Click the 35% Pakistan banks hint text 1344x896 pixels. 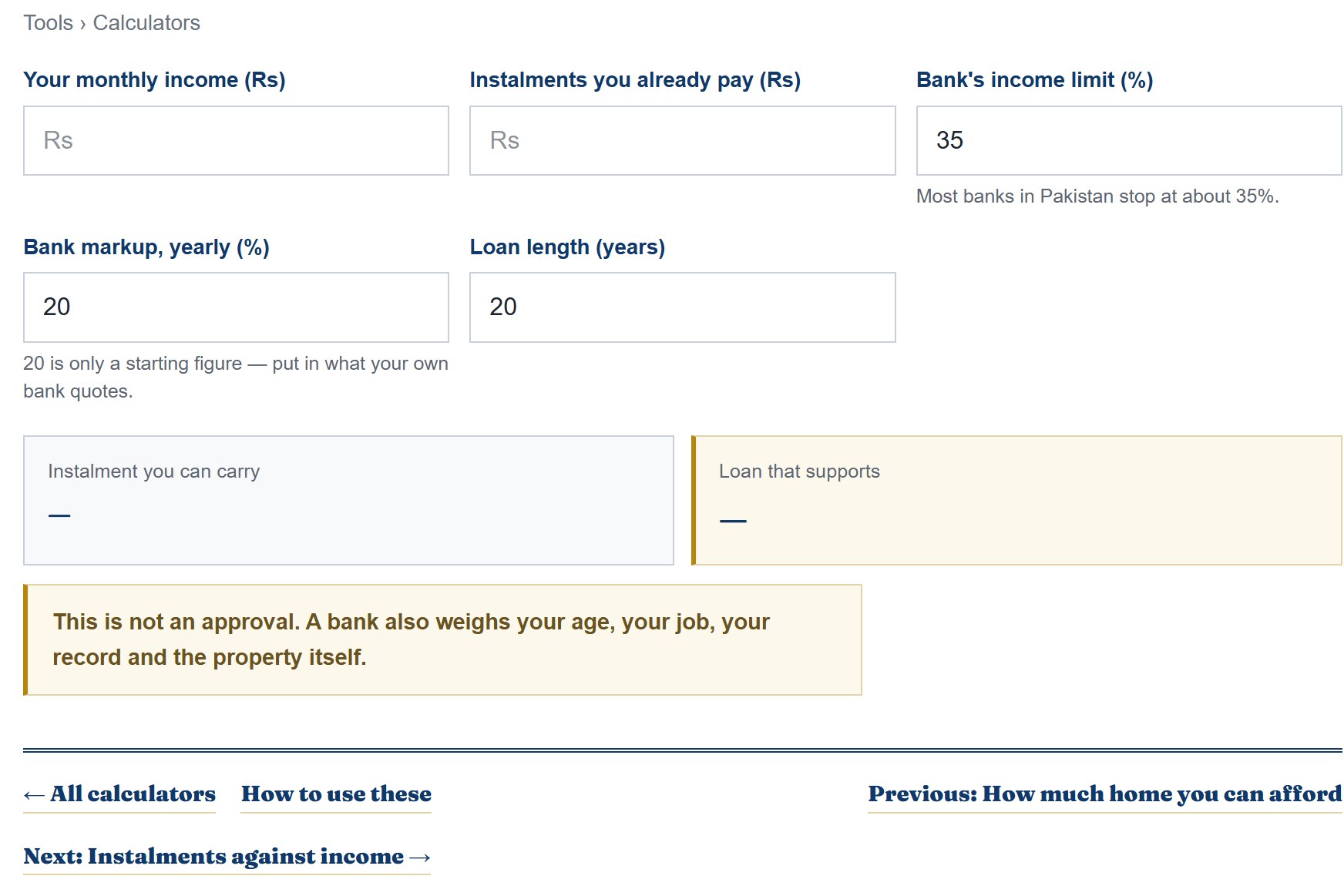pos(1097,196)
